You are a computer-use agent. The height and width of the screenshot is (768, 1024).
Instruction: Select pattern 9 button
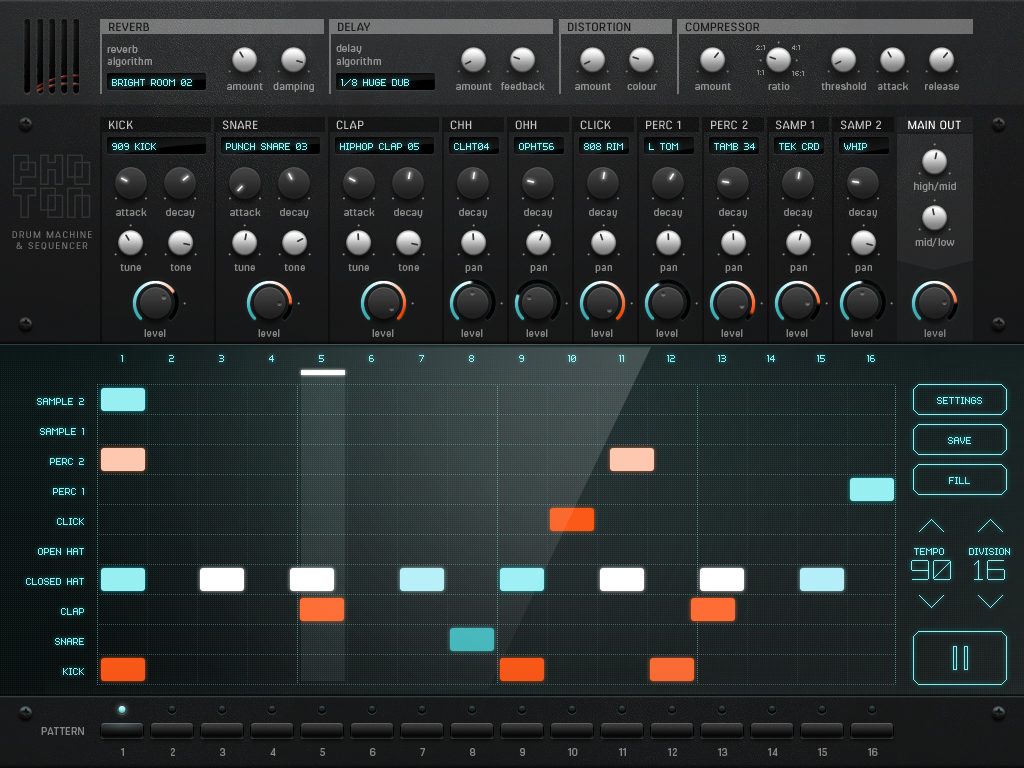click(x=522, y=731)
